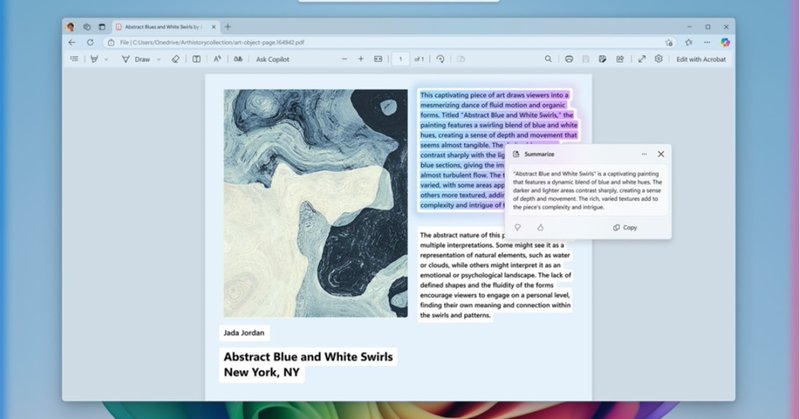The width and height of the screenshot is (800, 419).
Task: Toggle the page view layout icon
Action: tap(196, 59)
